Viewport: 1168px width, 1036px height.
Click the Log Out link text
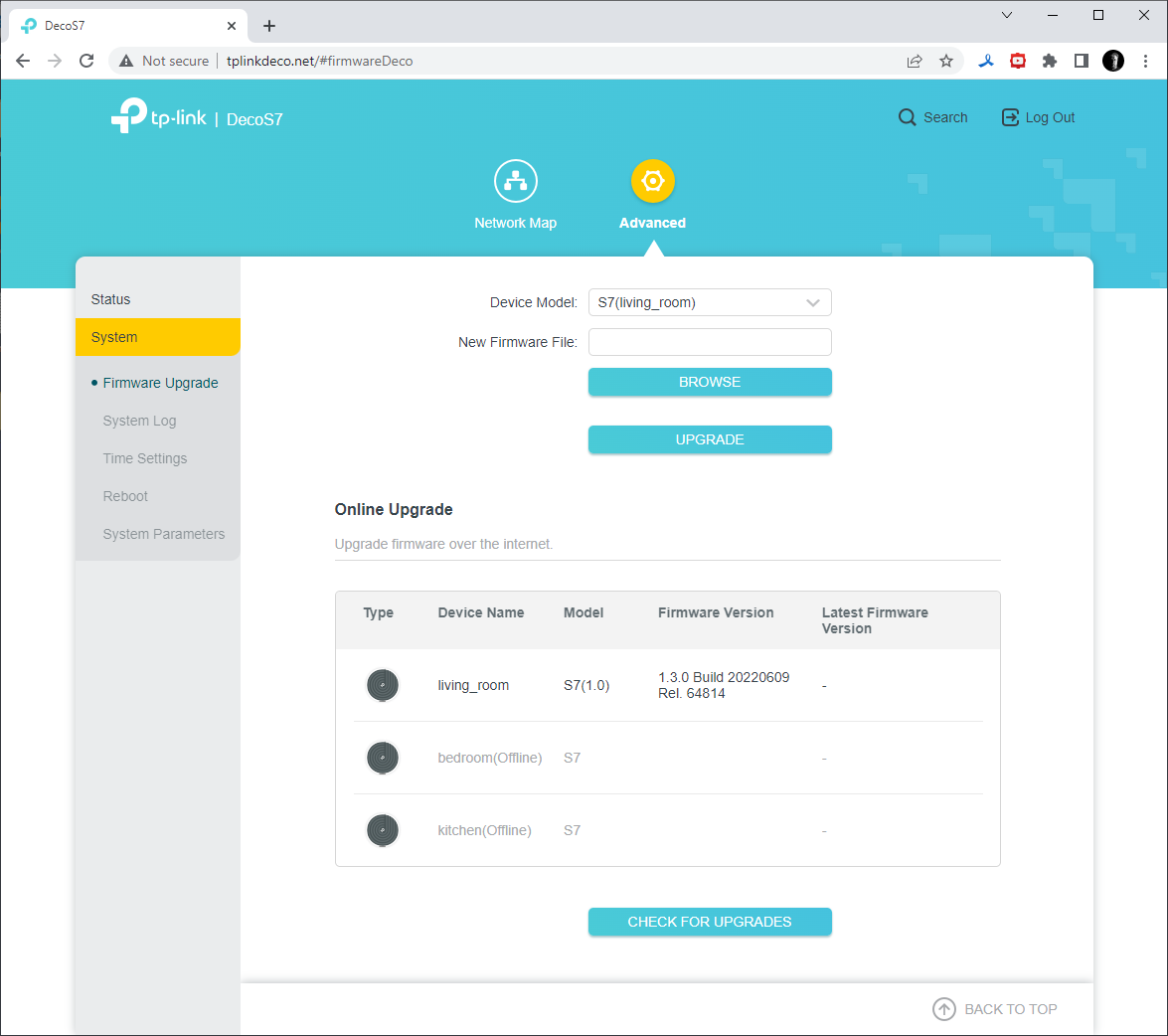1050,117
